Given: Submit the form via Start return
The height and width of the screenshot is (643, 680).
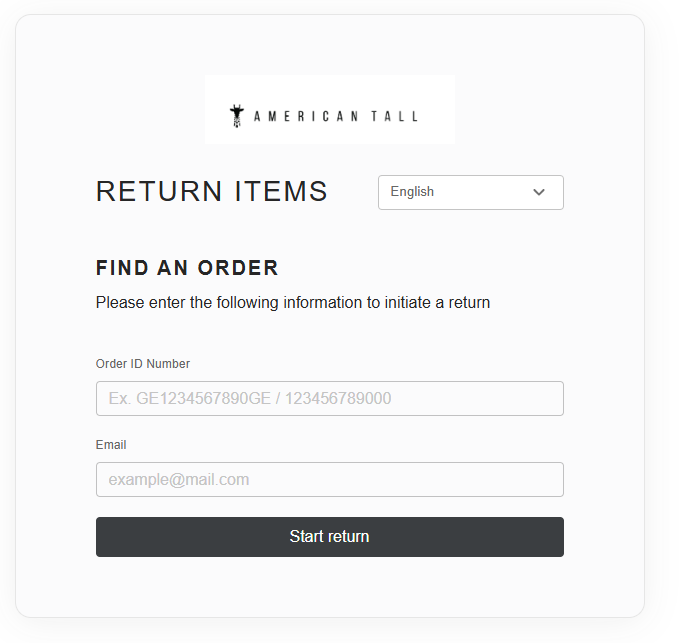Looking at the screenshot, I should coord(330,537).
